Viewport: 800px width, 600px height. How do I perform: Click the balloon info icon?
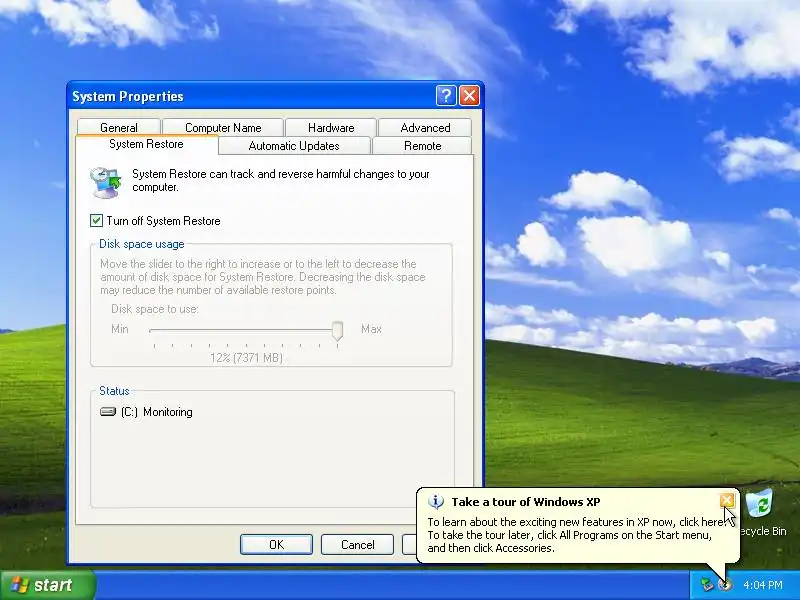point(435,502)
